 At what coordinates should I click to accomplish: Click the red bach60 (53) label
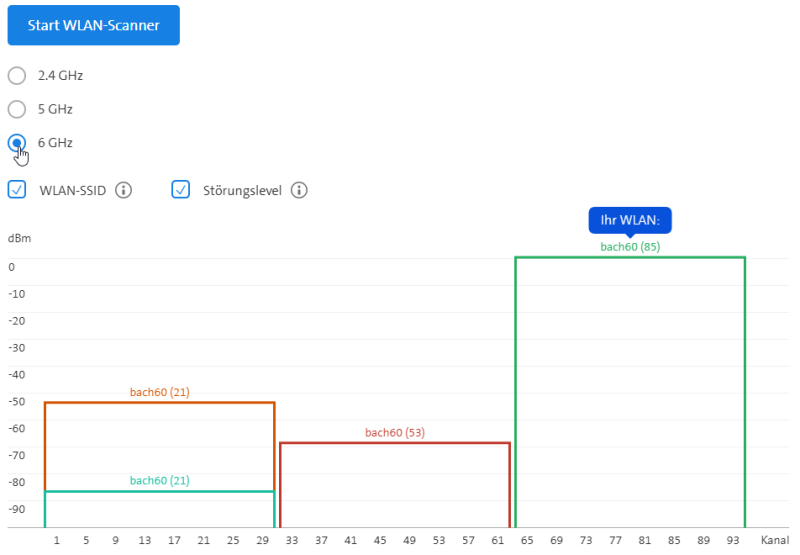395,432
